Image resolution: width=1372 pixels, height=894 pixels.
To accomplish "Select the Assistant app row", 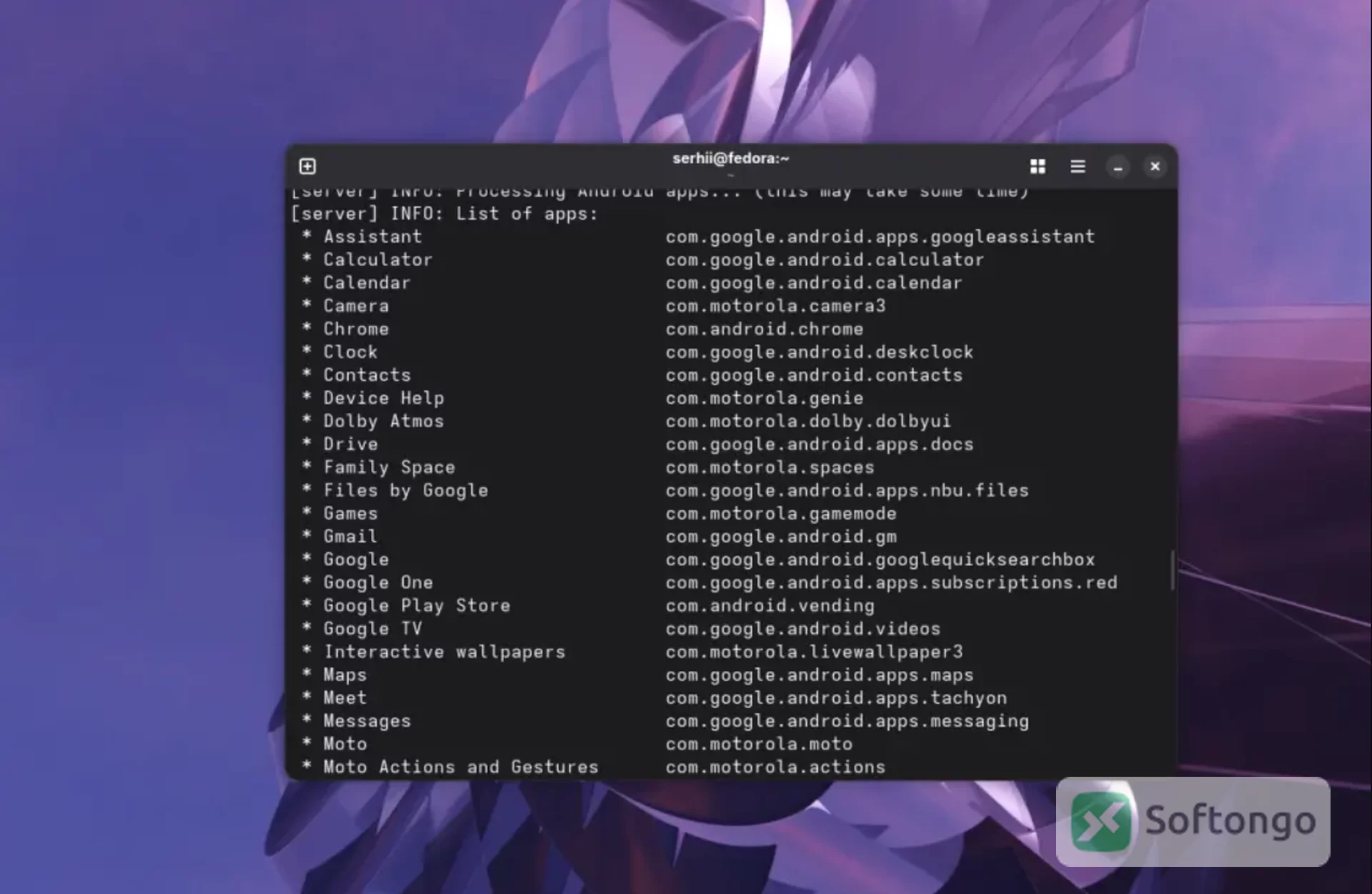I will point(698,237).
